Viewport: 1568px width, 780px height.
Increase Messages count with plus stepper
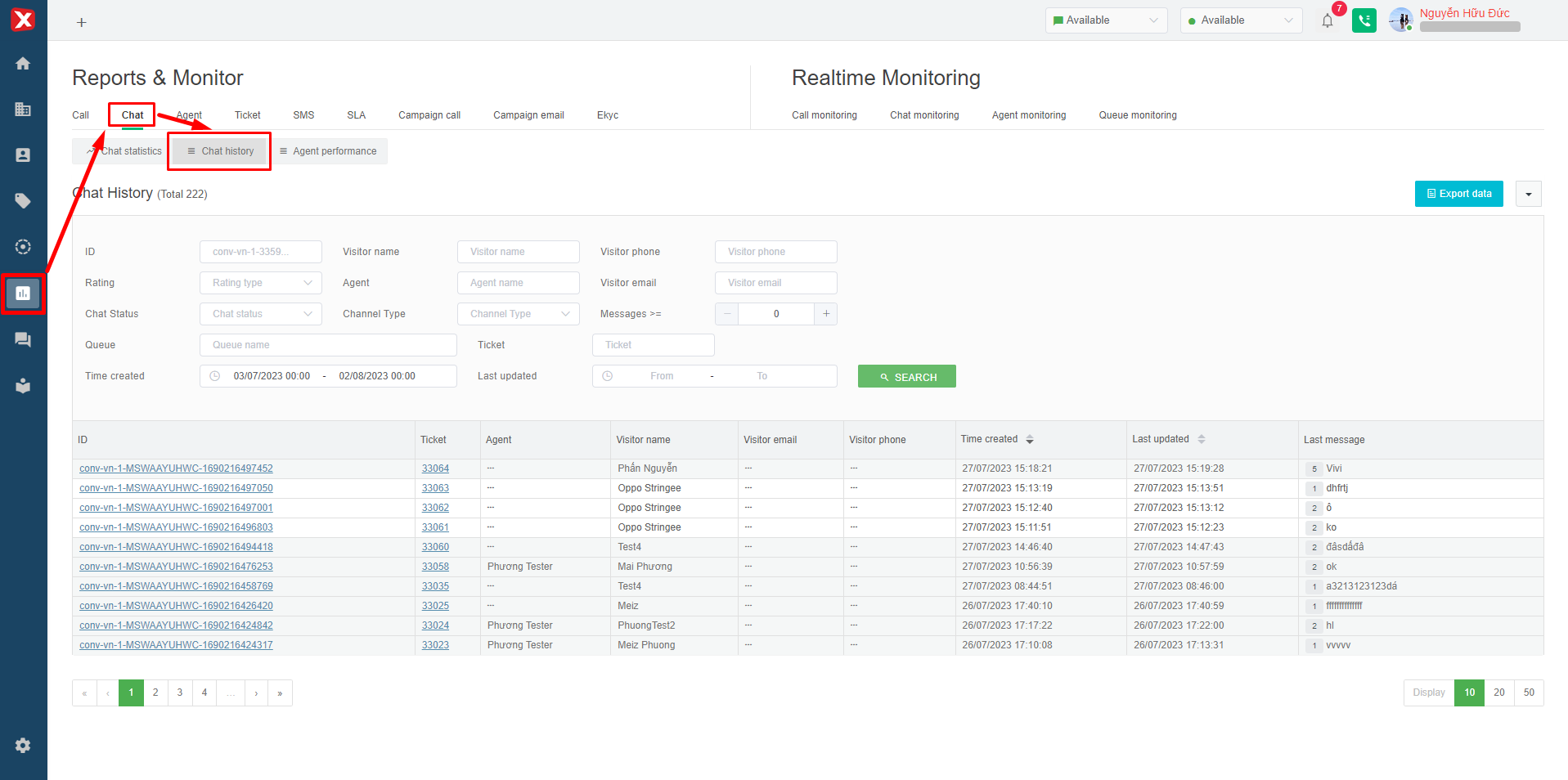pyautogui.click(x=826, y=314)
